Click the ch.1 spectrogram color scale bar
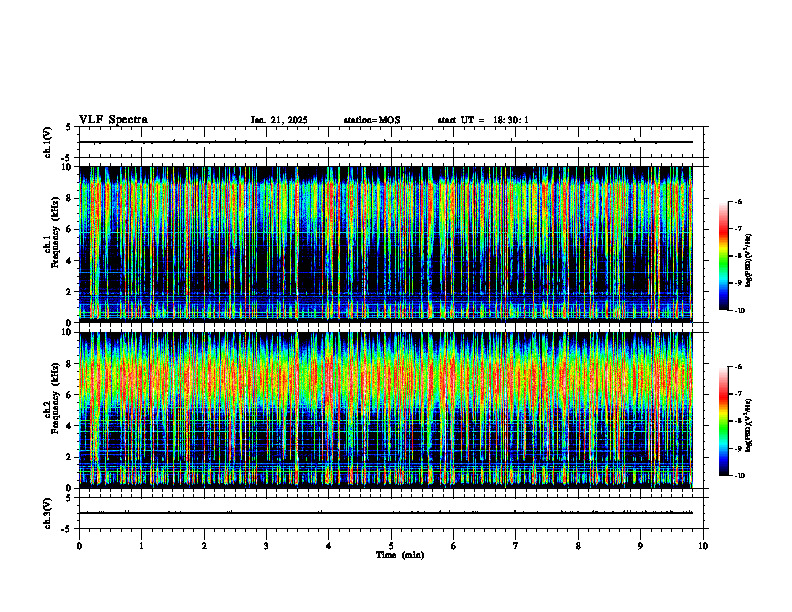This screenshot has width=792, height=612. (724, 256)
